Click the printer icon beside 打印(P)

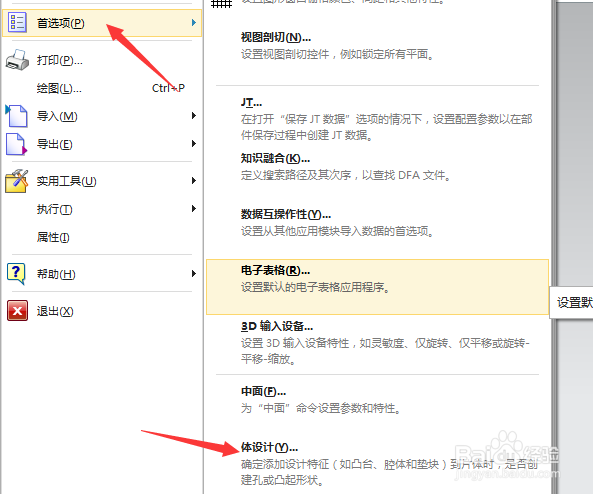click(17, 60)
